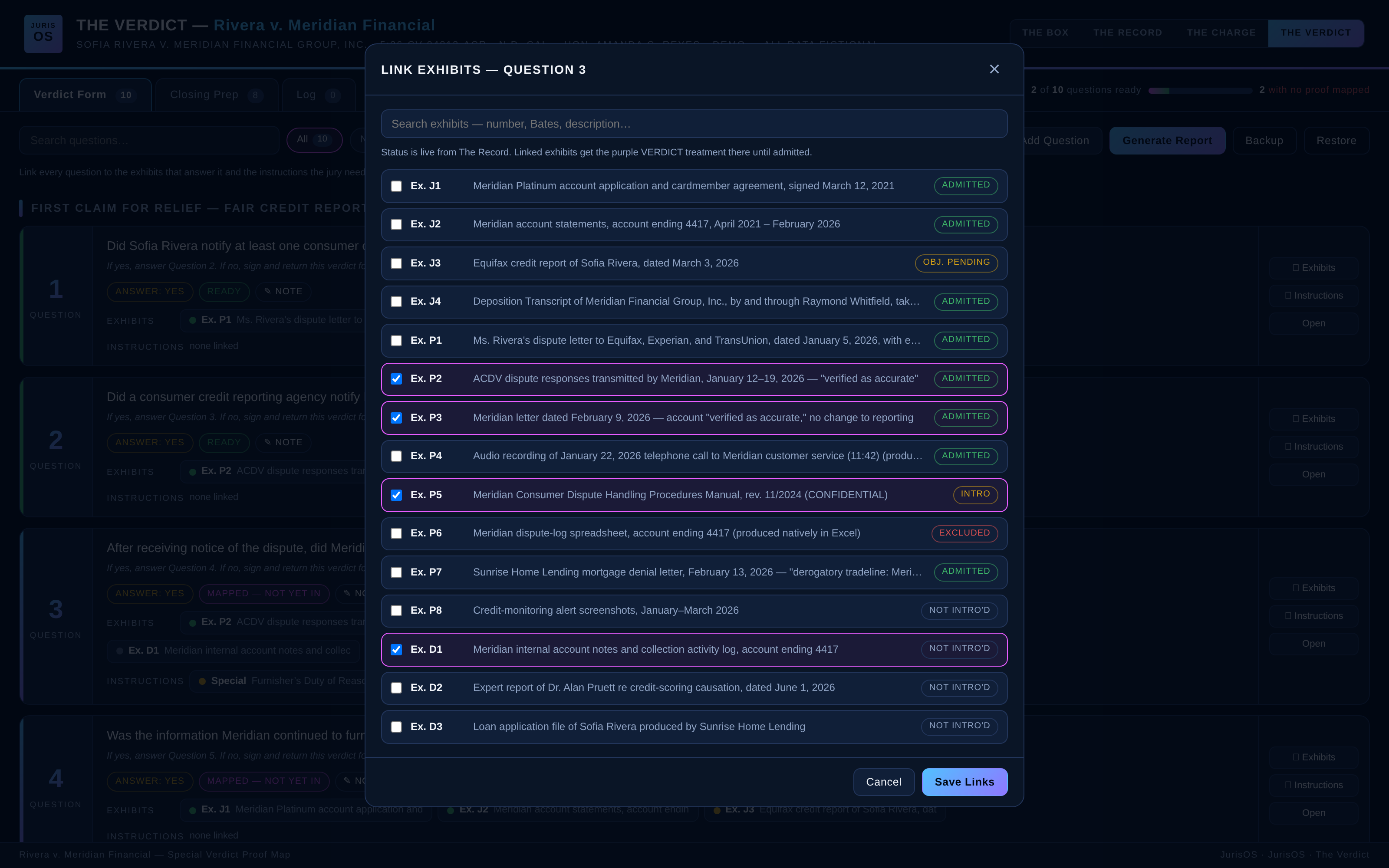Check the Ex. P4 audio recording checkbox

tap(396, 457)
